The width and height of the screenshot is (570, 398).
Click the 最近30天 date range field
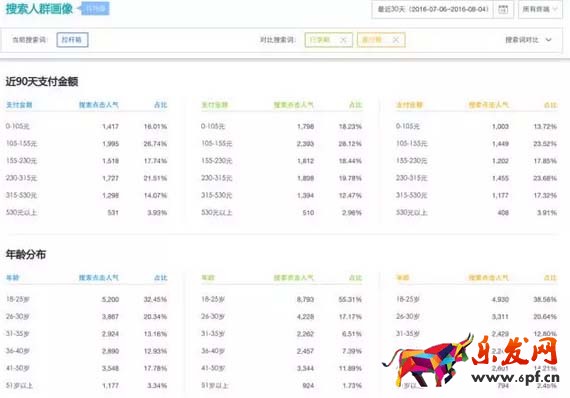pyautogui.click(x=433, y=9)
